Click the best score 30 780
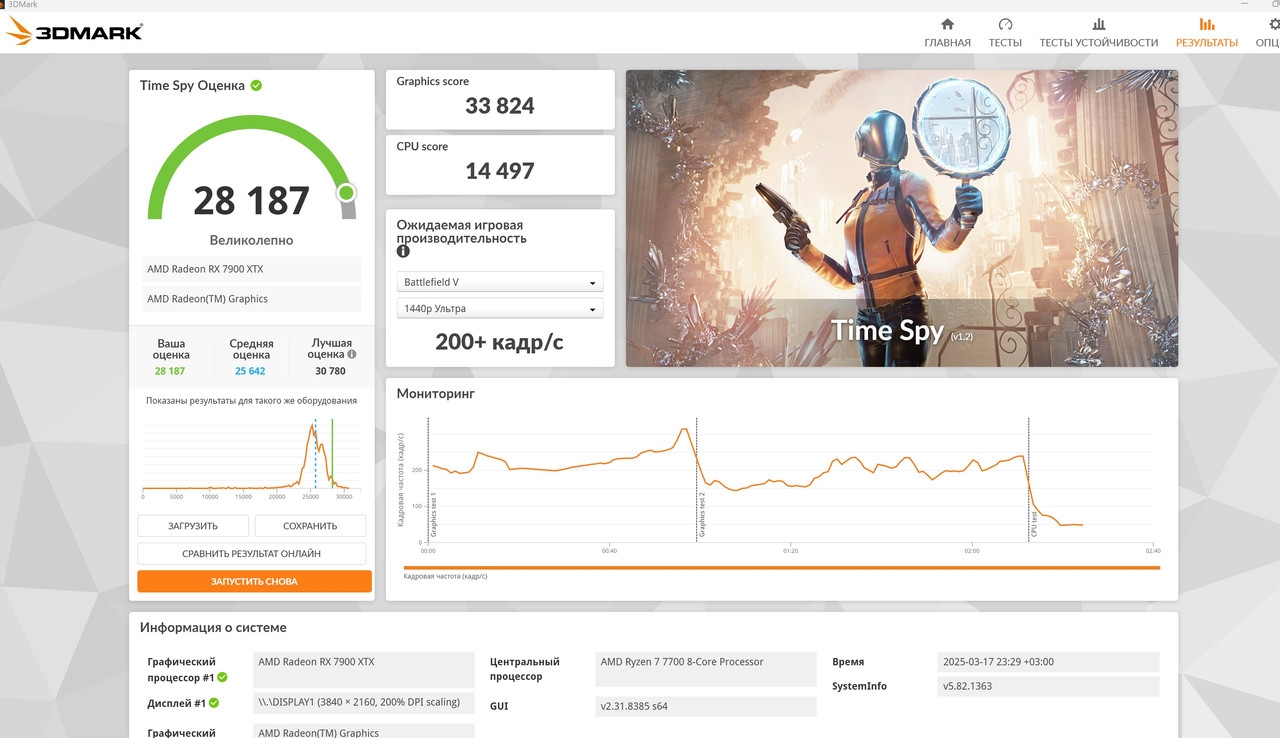Image resolution: width=1280 pixels, height=738 pixels. point(329,371)
